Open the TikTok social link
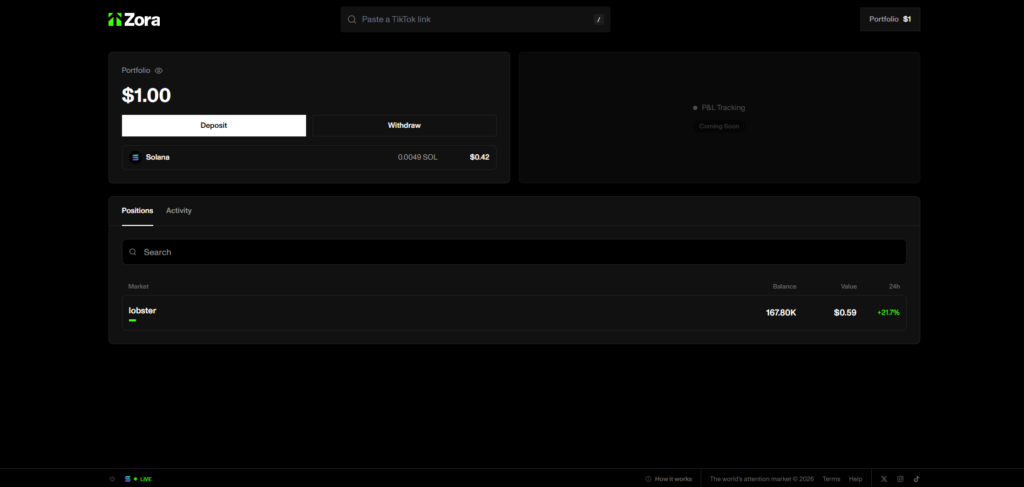The width and height of the screenshot is (1024, 487). click(916, 479)
